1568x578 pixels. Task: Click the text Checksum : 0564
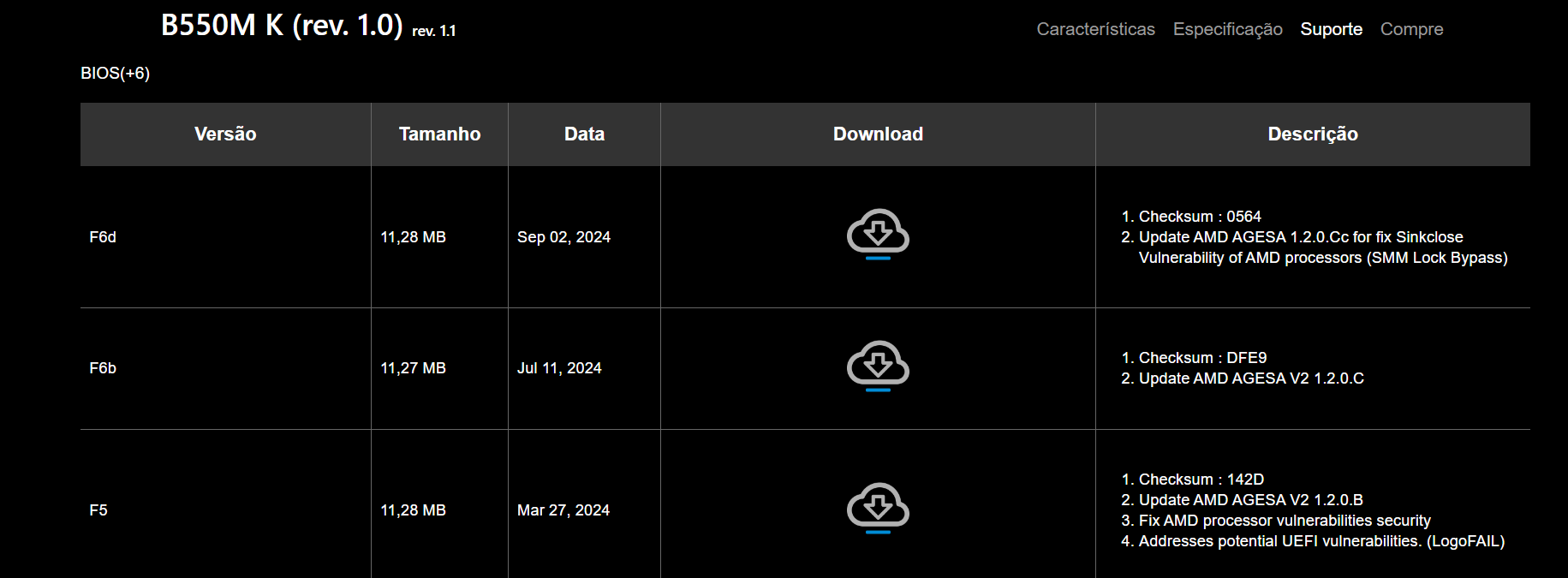tap(1200, 217)
